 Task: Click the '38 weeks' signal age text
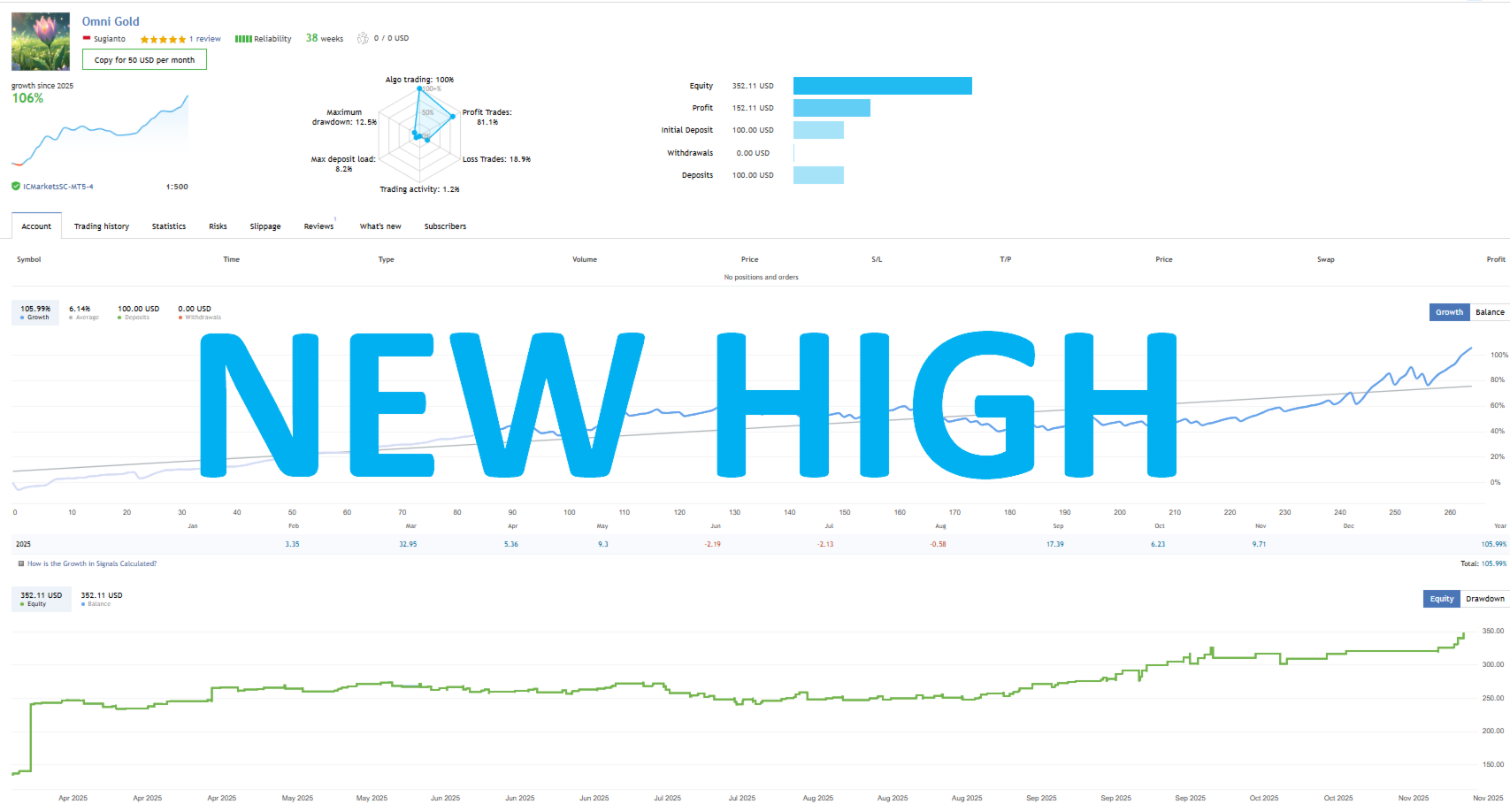(x=325, y=38)
